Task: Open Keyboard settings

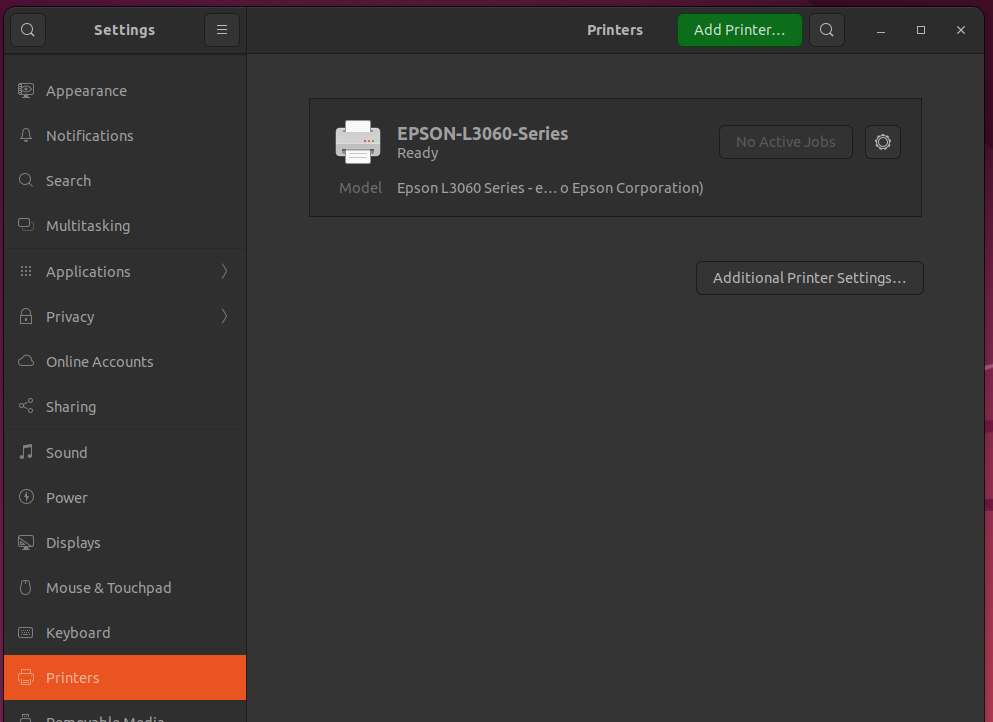Action: click(x=125, y=633)
